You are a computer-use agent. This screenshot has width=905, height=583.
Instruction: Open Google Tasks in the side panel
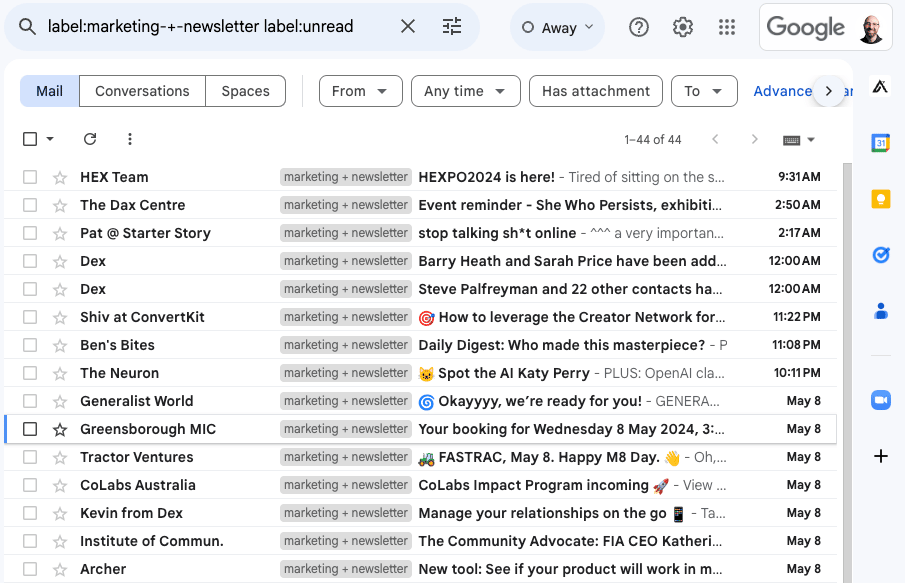coord(881,255)
